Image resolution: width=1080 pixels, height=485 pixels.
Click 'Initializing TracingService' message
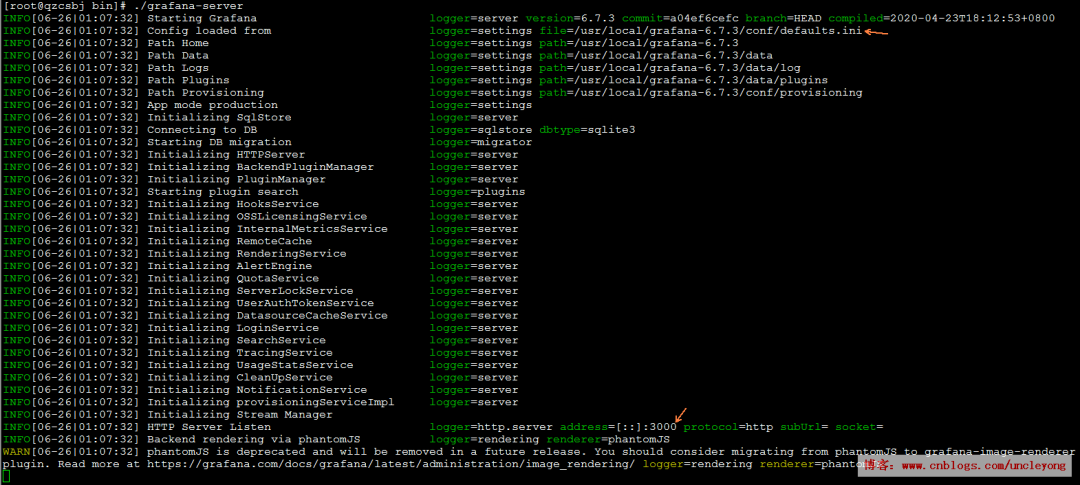click(x=240, y=353)
